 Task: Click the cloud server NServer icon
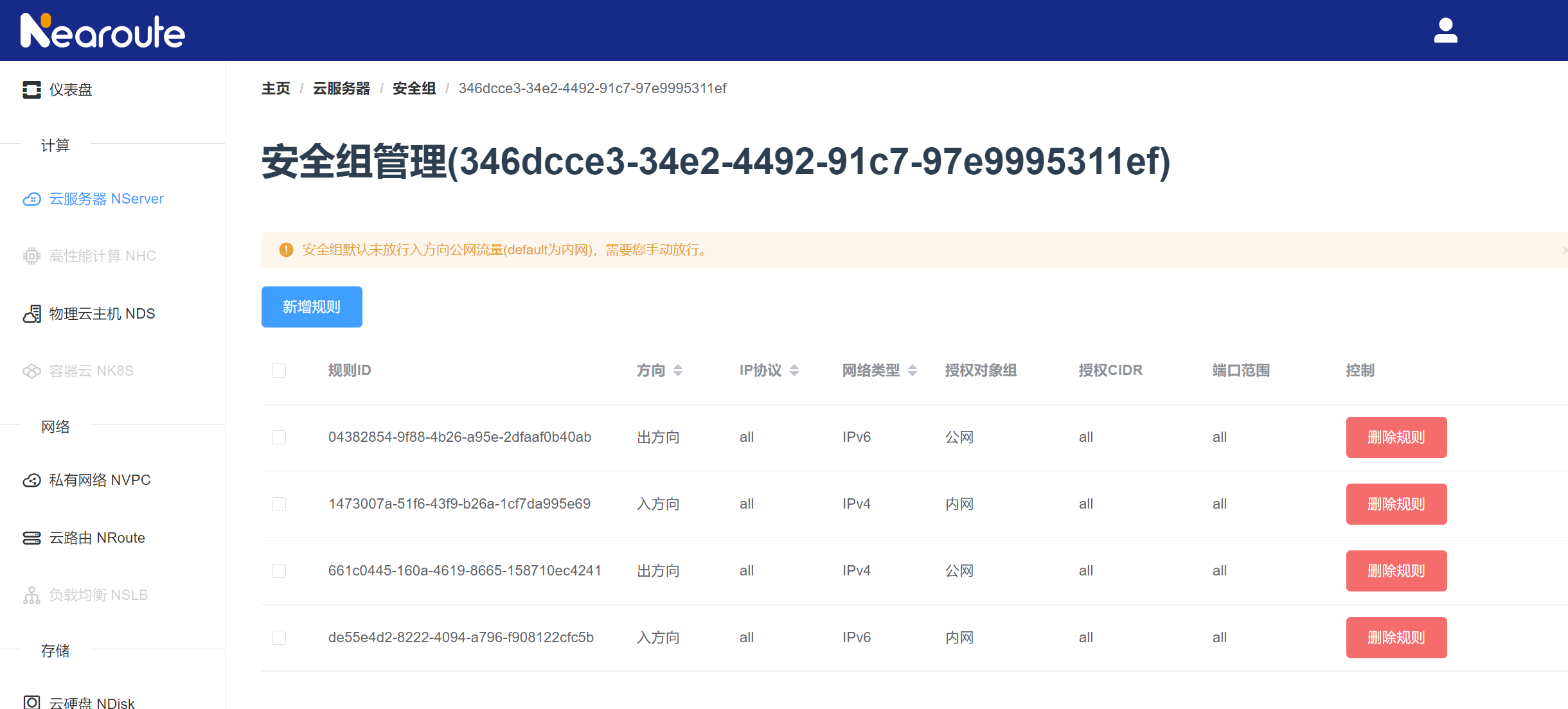31,199
